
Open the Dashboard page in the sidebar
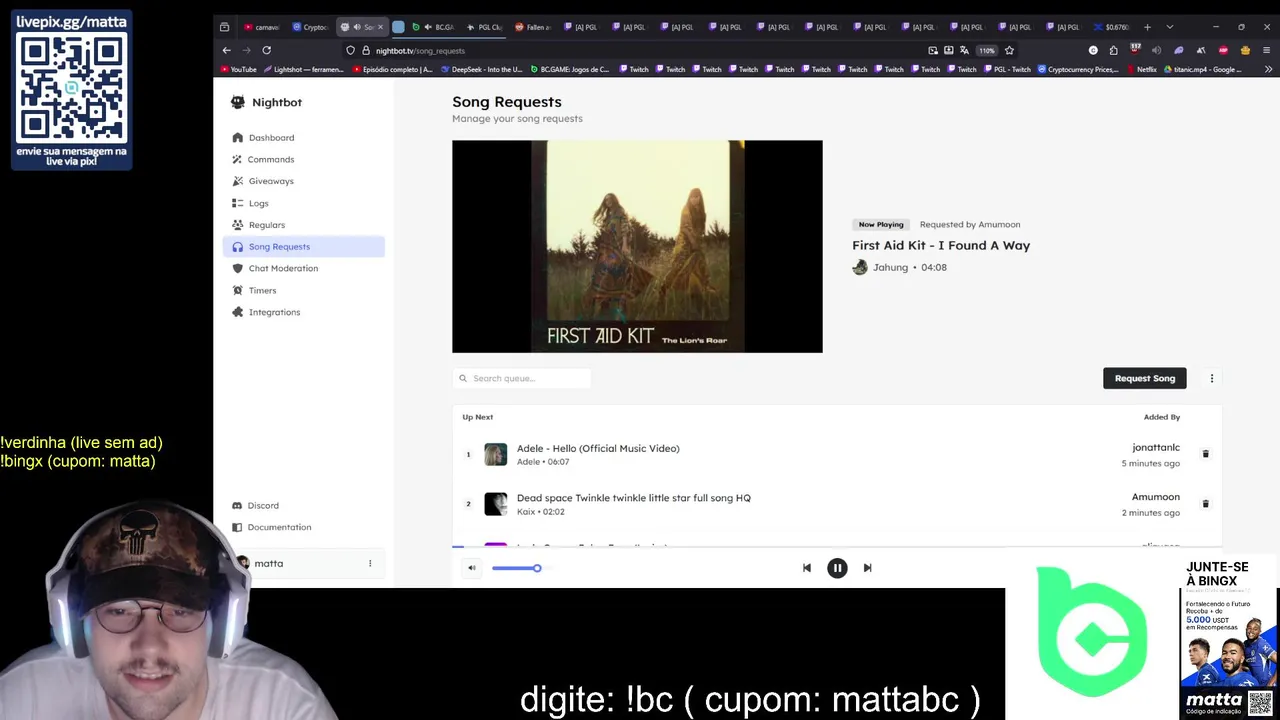[303, 137]
